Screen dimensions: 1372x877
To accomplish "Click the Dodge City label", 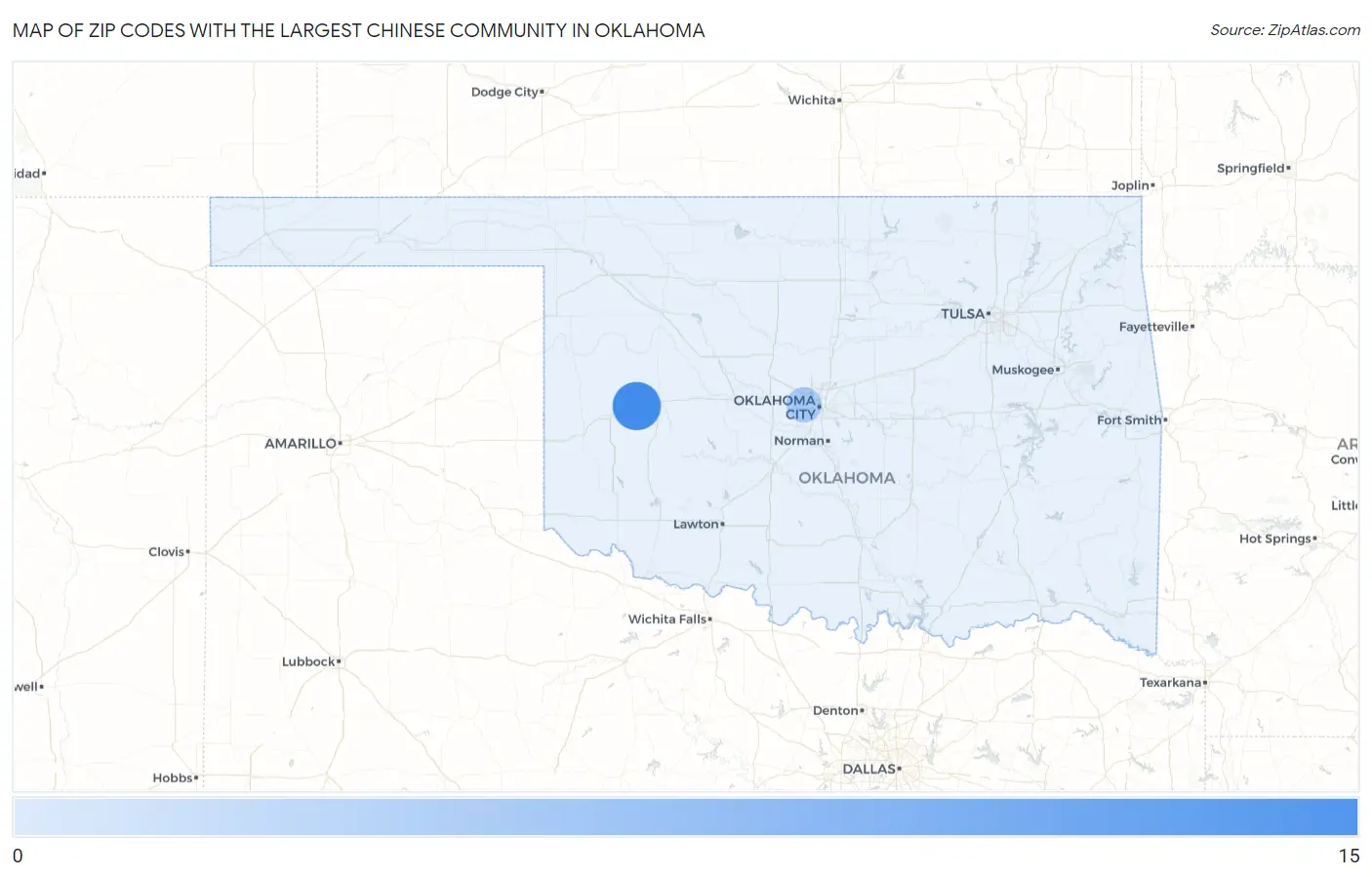I will pos(504,92).
